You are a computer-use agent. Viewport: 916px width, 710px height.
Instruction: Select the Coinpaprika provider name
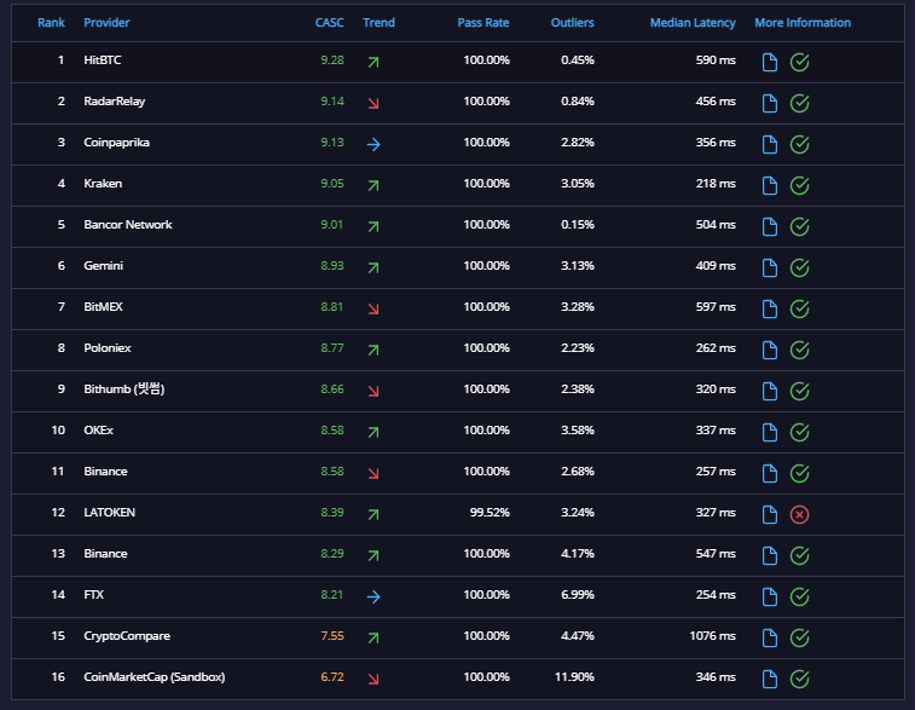pos(116,143)
